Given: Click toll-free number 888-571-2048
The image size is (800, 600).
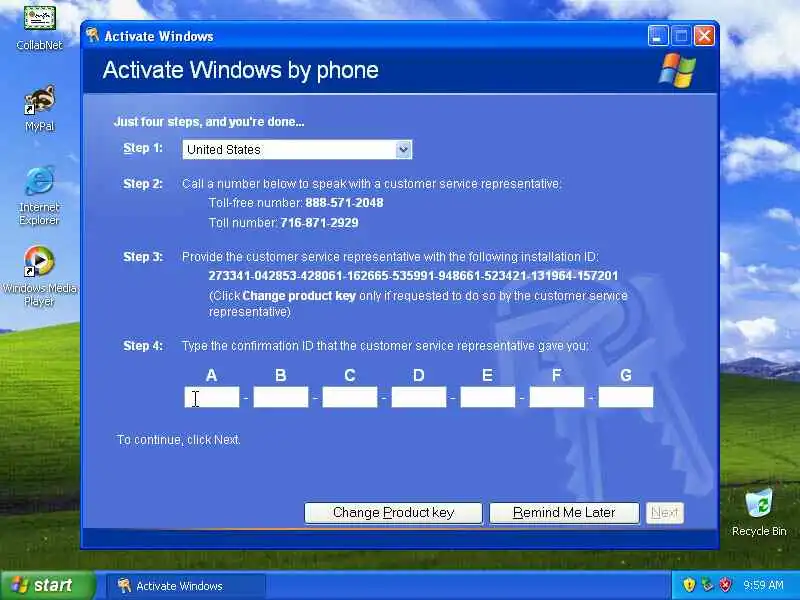Looking at the screenshot, I should point(344,203).
